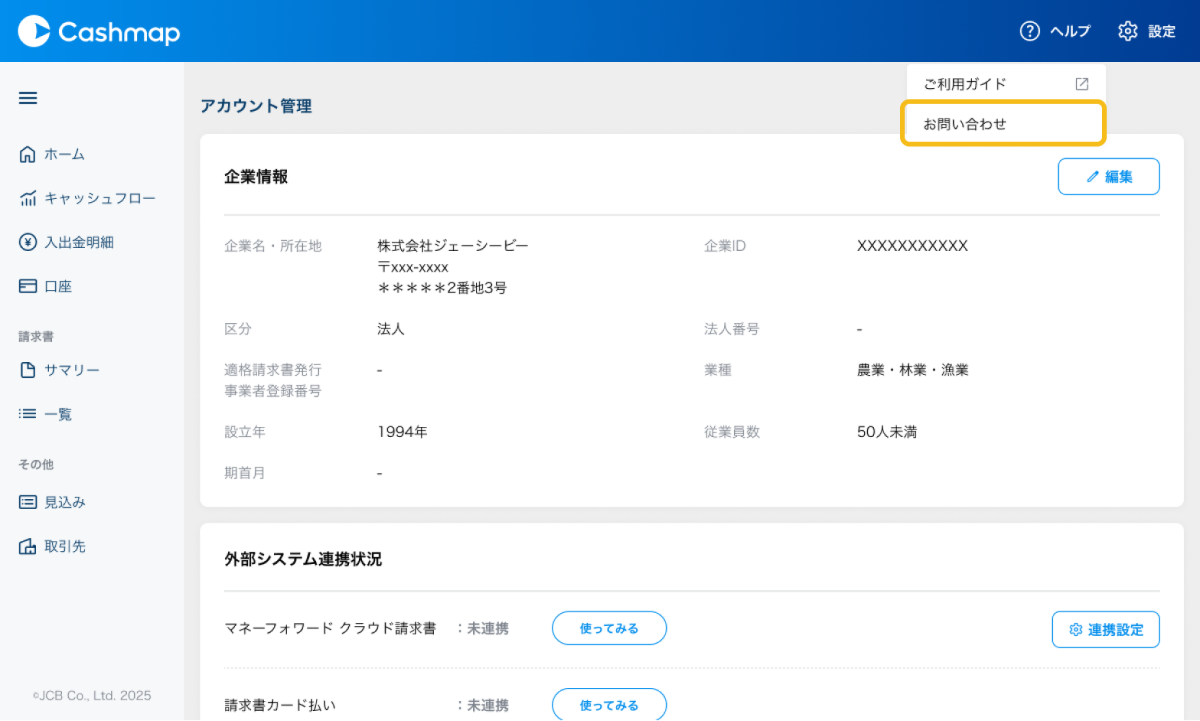Open 連携設定 in 外部システム連携状況
Image resolution: width=1200 pixels, height=721 pixels.
pos(1105,629)
